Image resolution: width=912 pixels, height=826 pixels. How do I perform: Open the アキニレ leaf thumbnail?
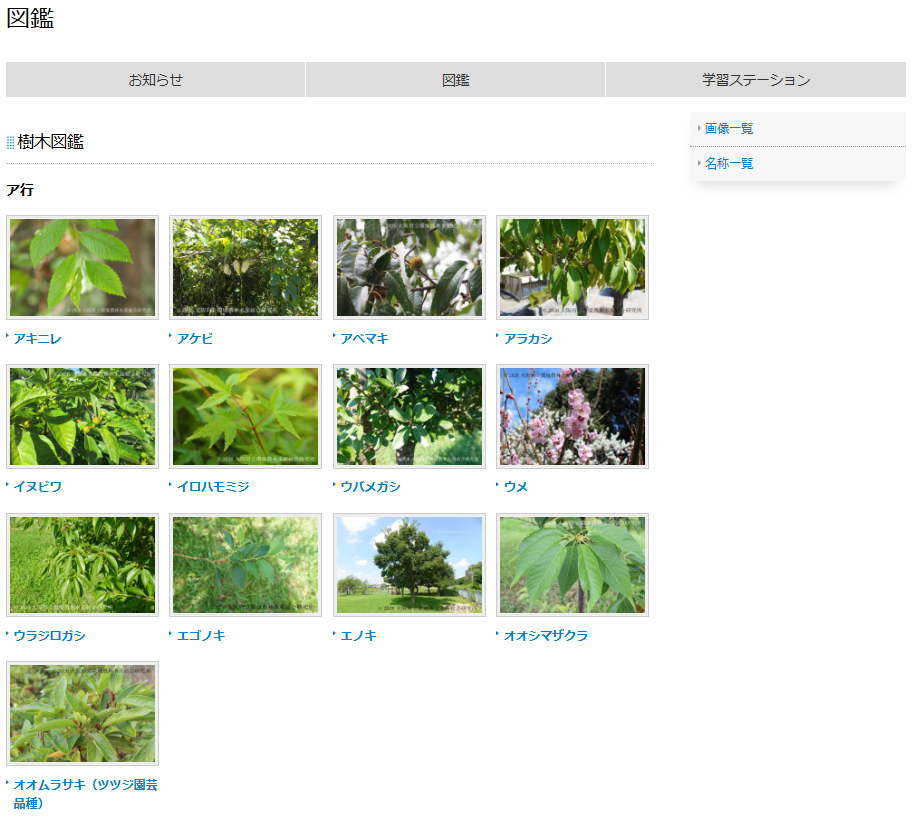tap(82, 268)
